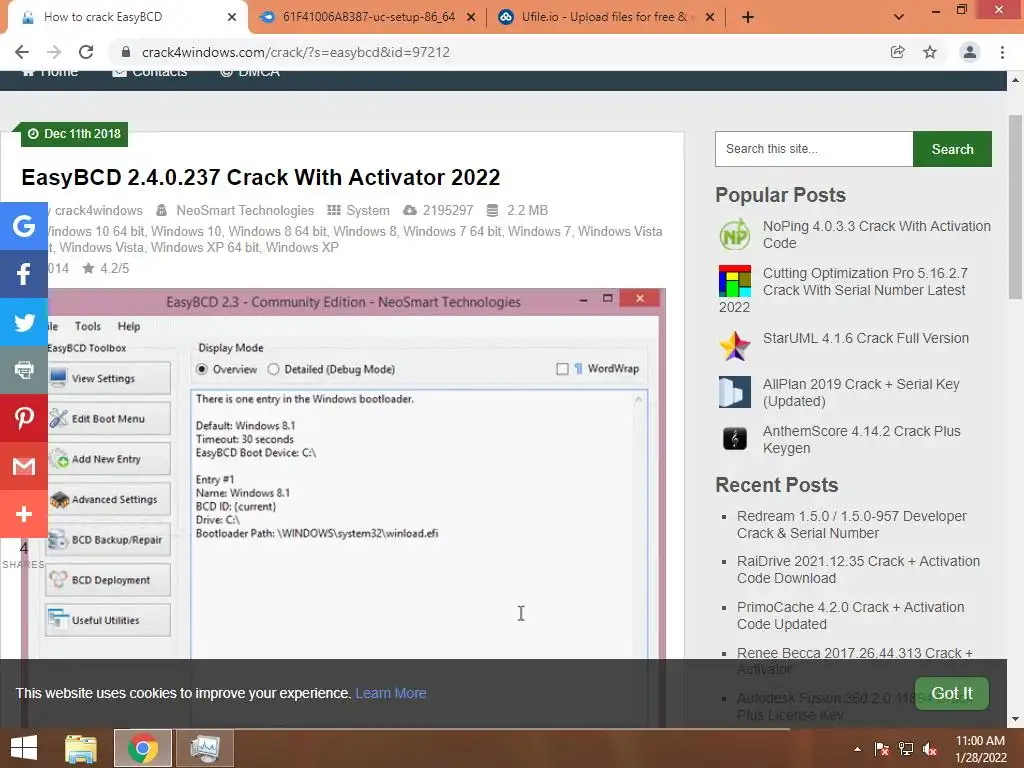
Task: Open AnthemScore 4.14.2 Crack Plus Keygen
Action: 861,440
